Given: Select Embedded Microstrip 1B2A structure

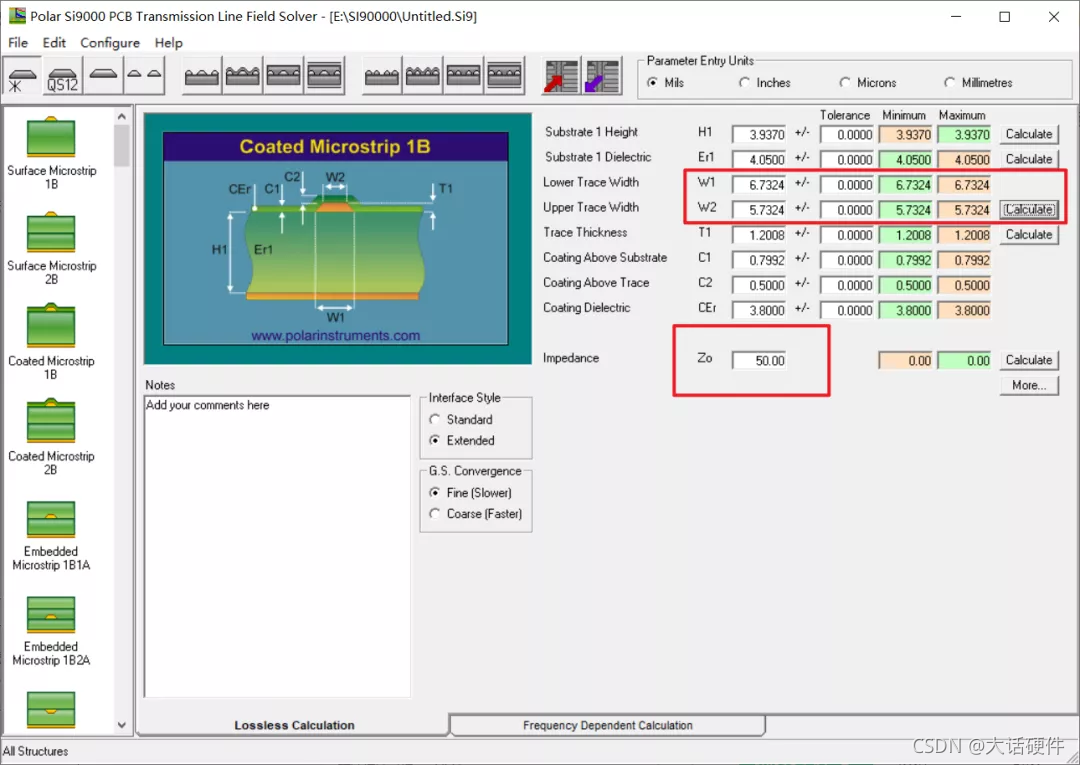Looking at the screenshot, I should [51, 631].
